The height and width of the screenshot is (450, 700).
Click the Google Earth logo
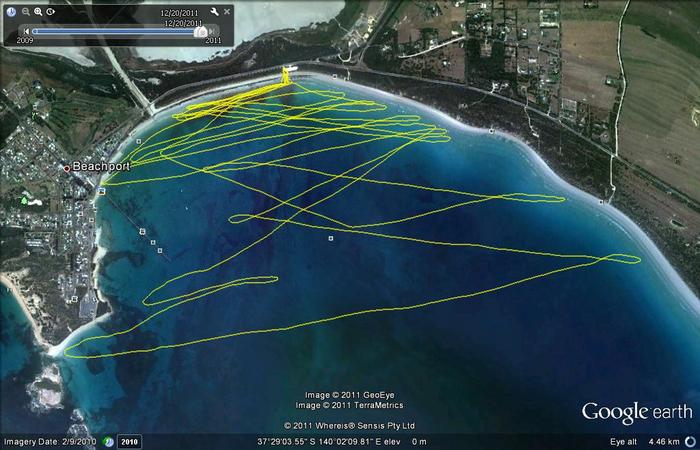click(637, 412)
